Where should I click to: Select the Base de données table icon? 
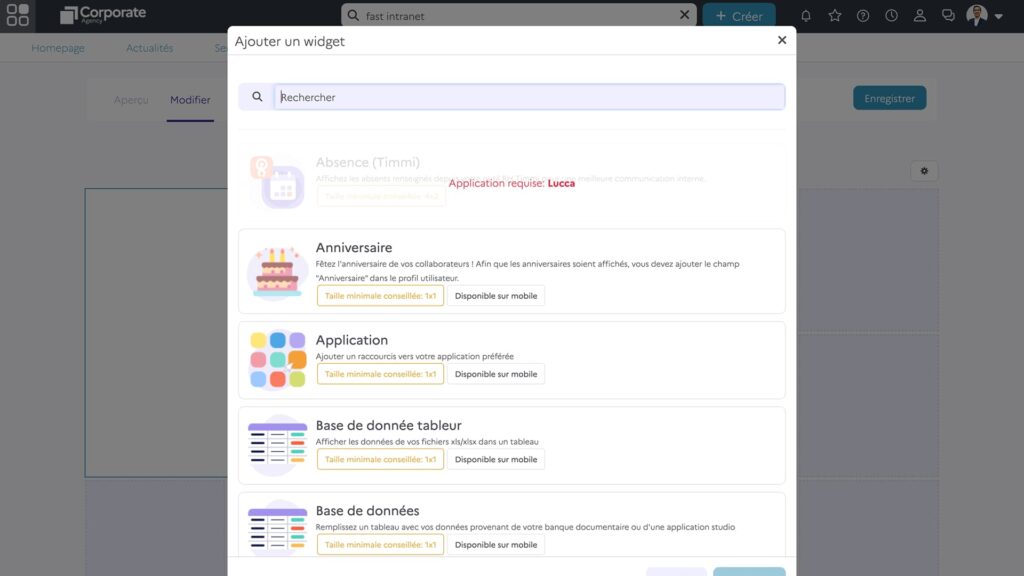[x=278, y=529]
